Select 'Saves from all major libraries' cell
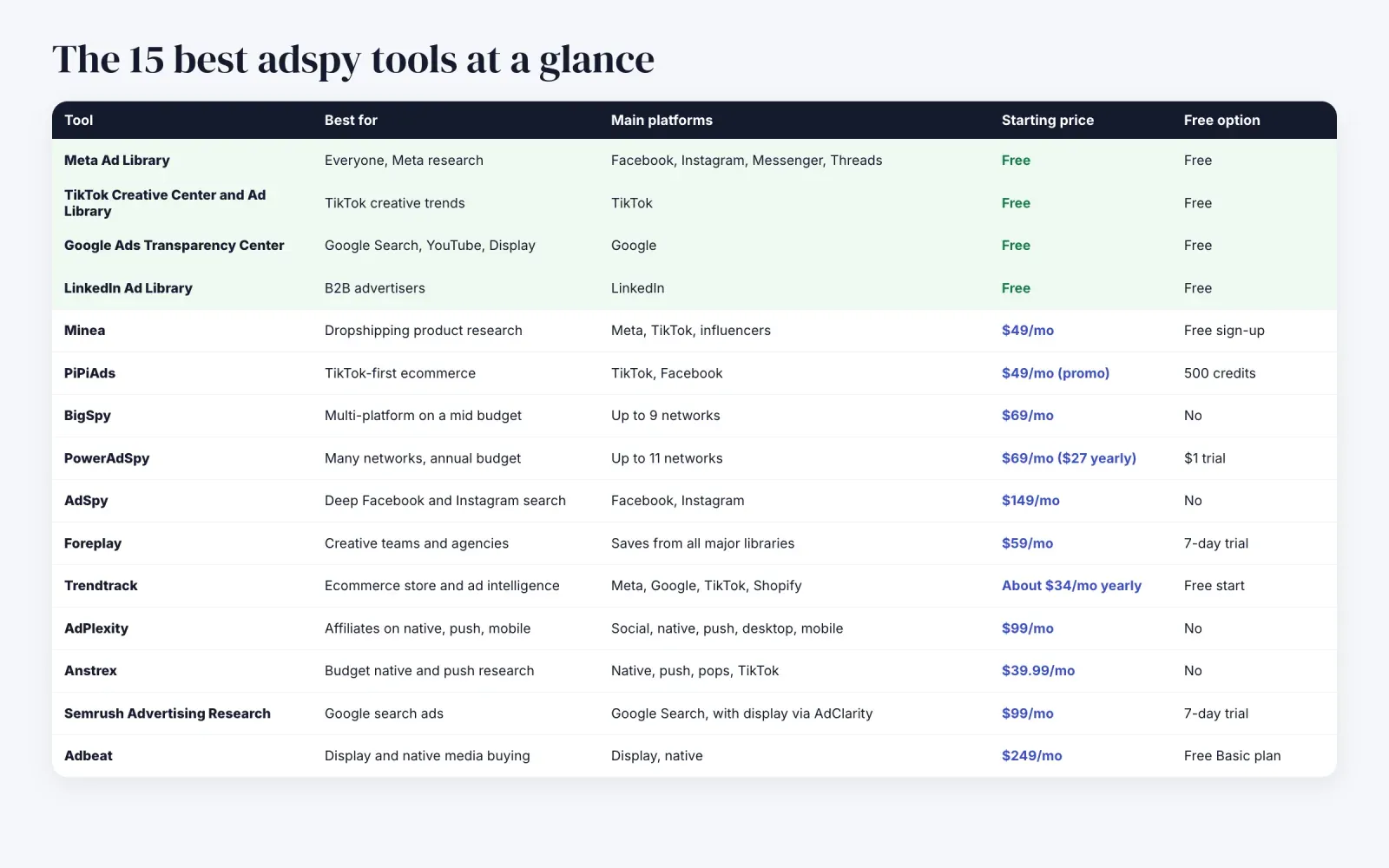The height and width of the screenshot is (868, 1389). [703, 543]
